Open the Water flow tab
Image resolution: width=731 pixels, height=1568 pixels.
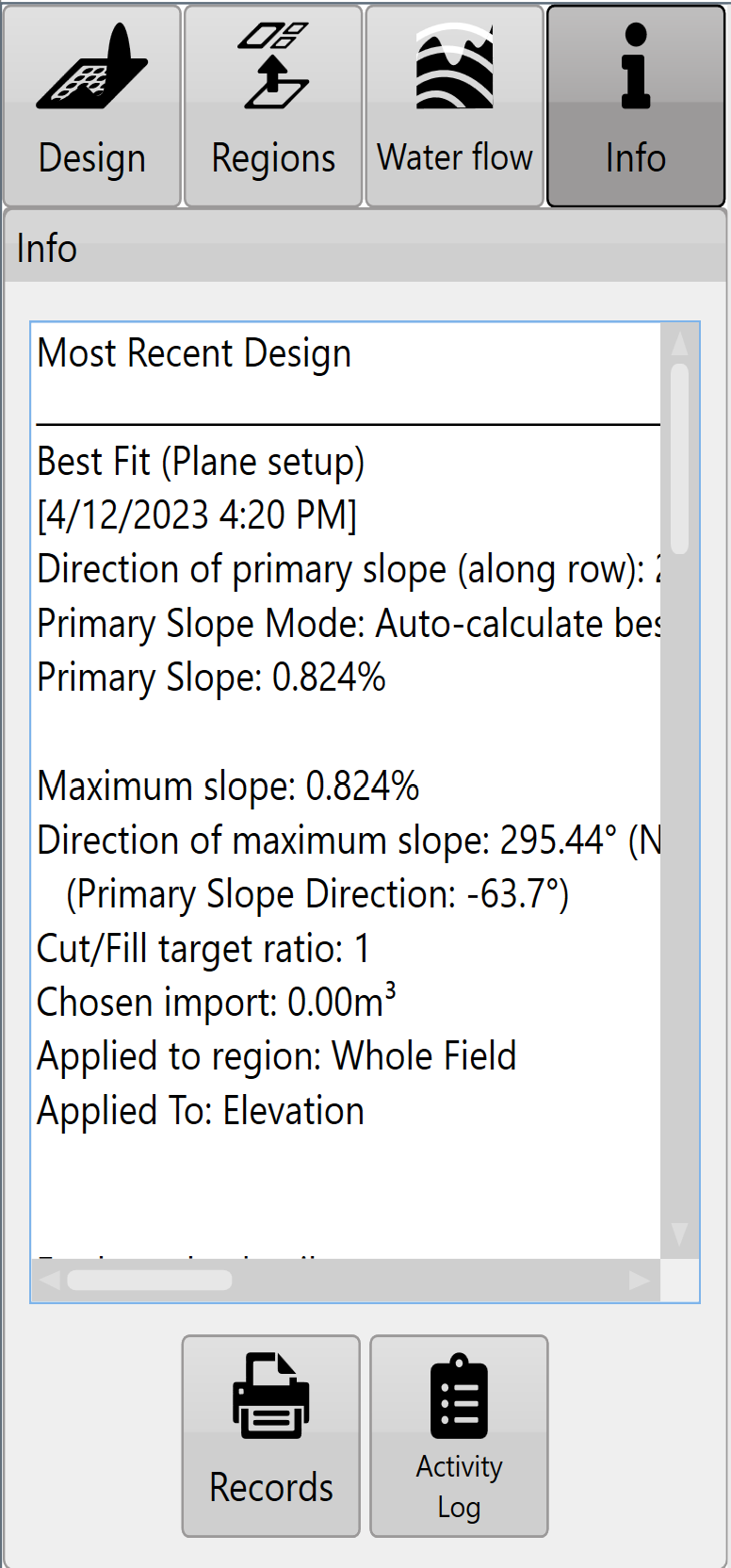pos(455,106)
